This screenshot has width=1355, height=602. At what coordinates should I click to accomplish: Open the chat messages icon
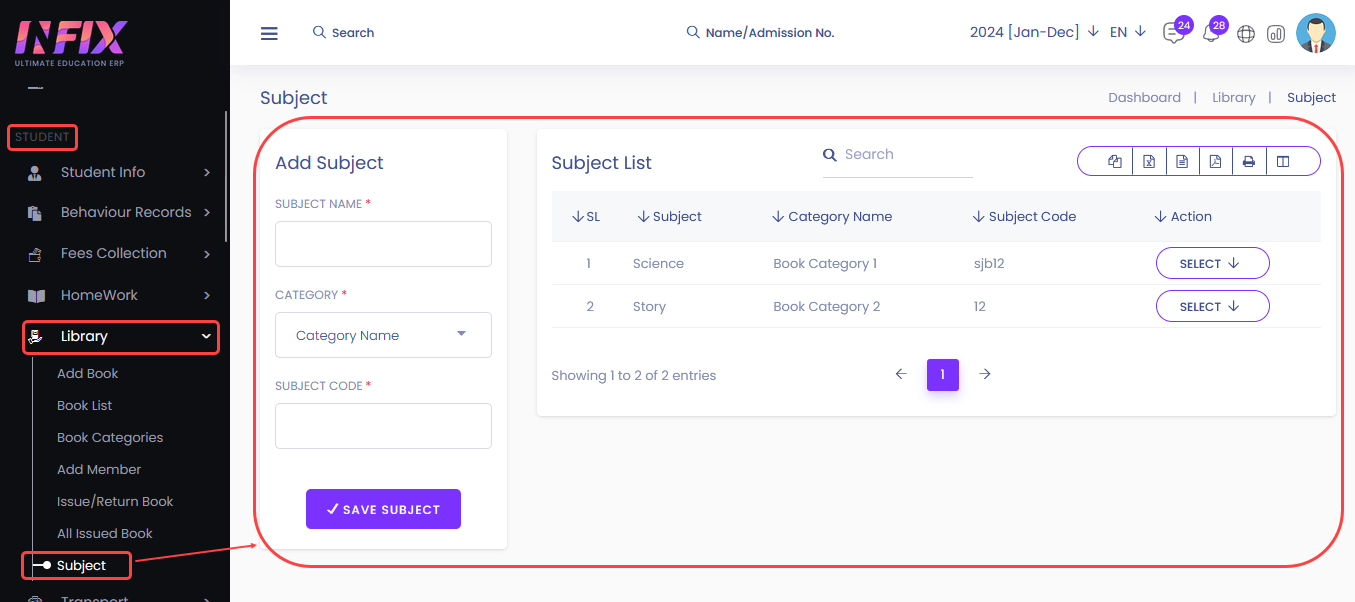(x=1173, y=33)
